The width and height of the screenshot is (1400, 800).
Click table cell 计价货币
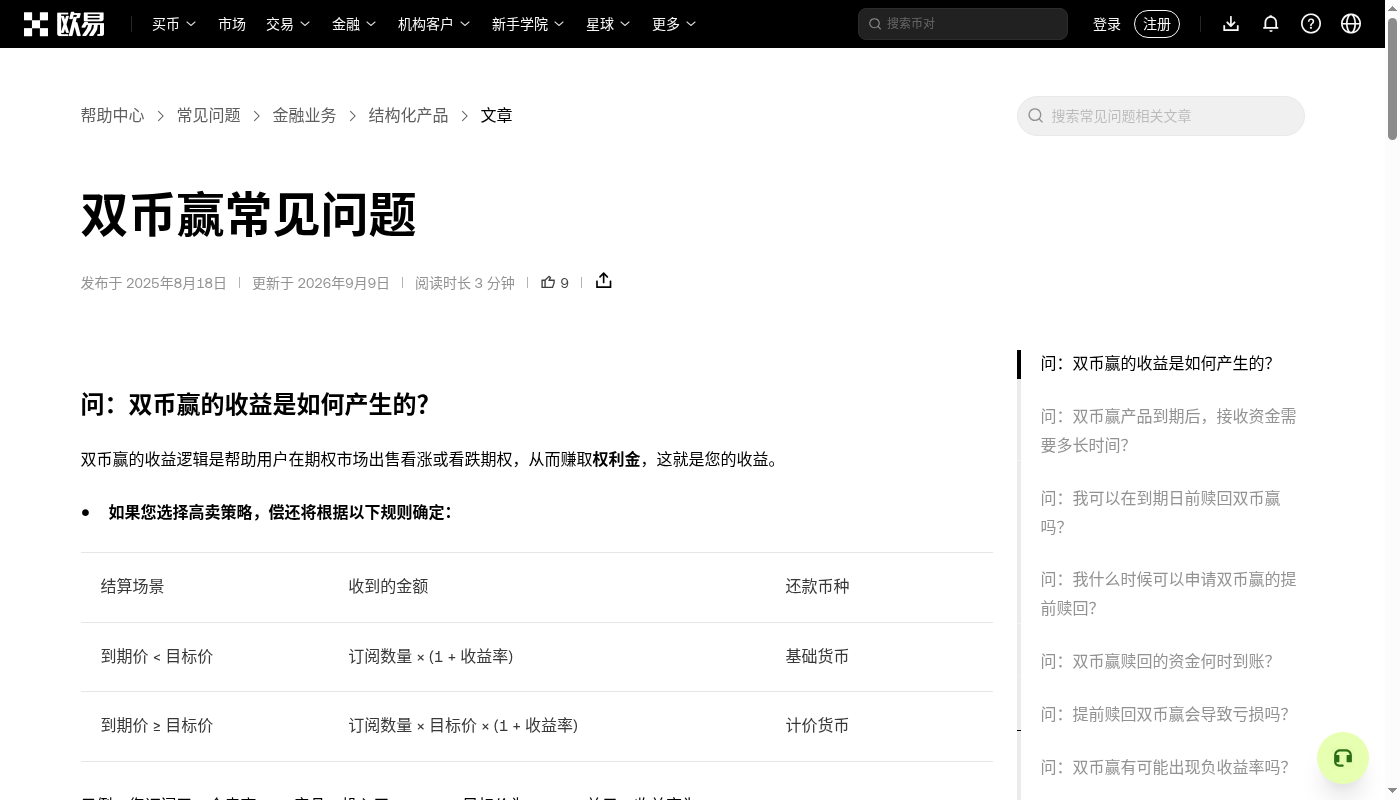coord(817,726)
